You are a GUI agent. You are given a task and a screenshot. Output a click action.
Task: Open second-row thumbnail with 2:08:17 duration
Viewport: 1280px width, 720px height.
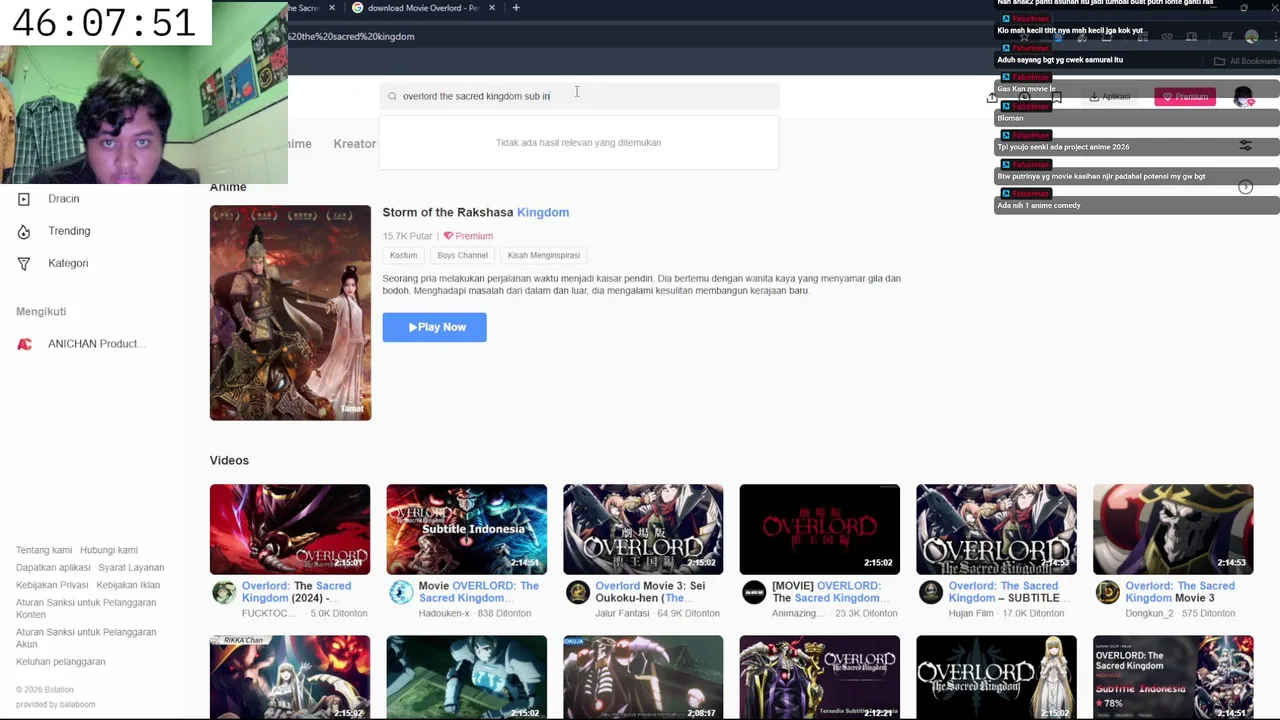tap(643, 677)
